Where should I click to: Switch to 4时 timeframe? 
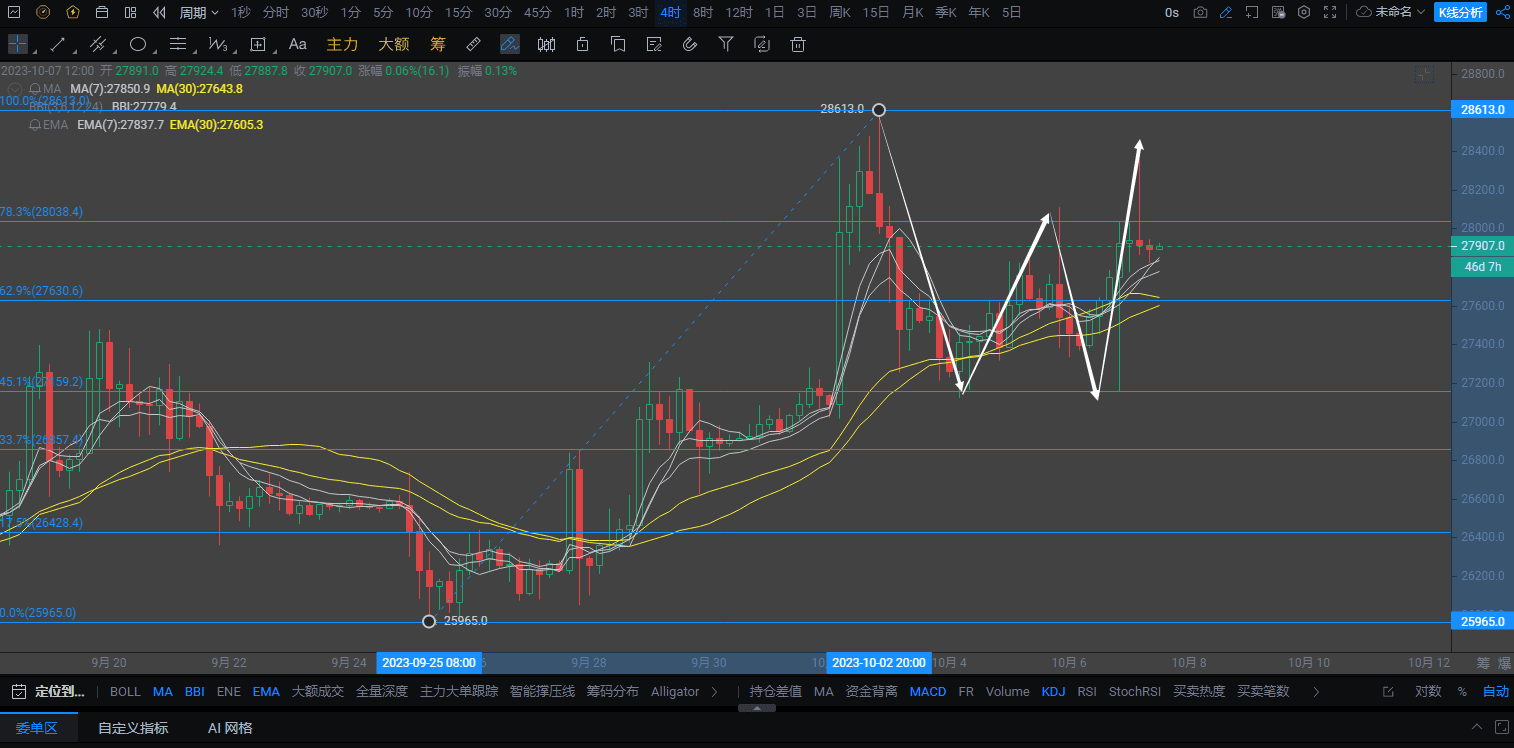coord(671,12)
